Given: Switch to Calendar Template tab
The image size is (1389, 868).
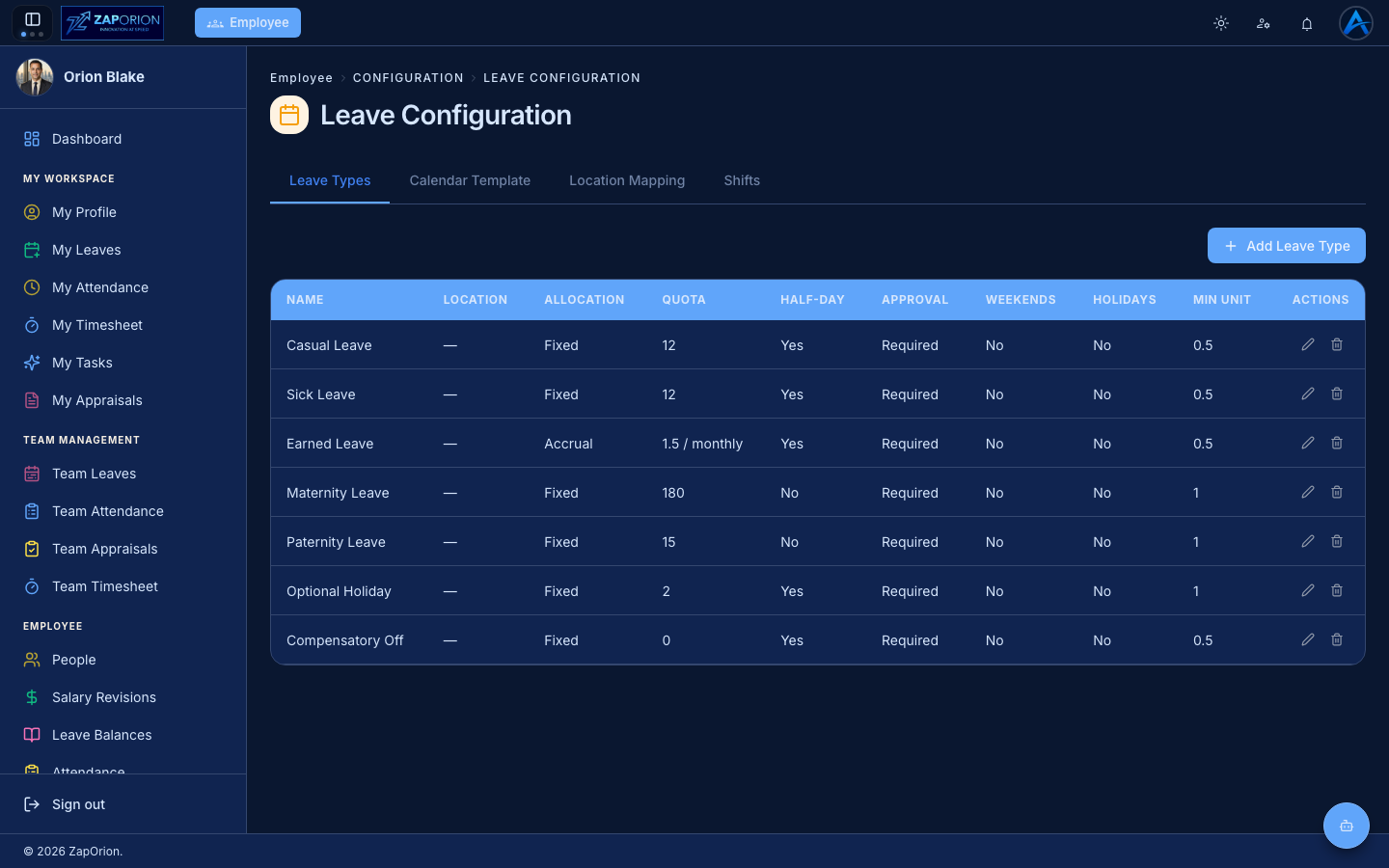Looking at the screenshot, I should point(470,180).
